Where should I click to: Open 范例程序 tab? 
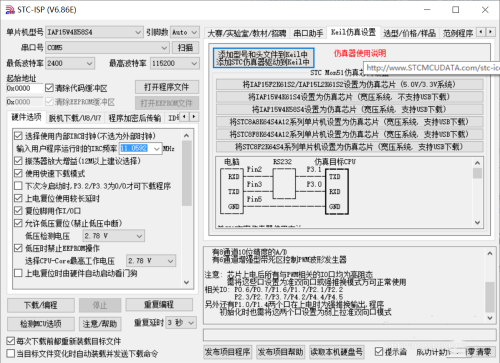click(x=458, y=33)
